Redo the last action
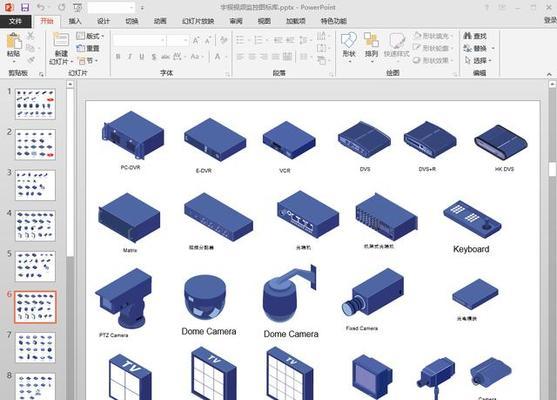 point(61,7)
